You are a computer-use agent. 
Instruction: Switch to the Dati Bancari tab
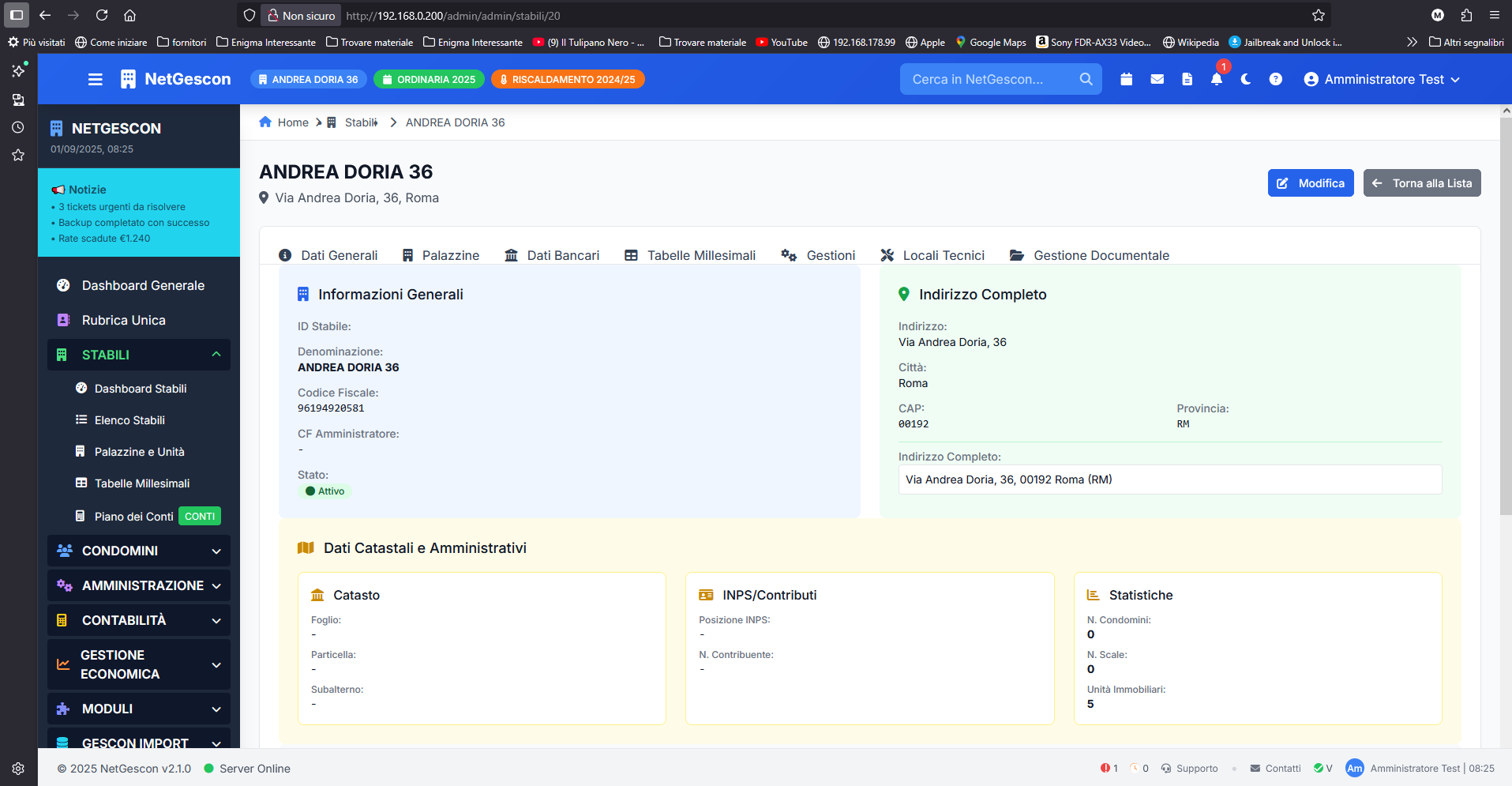[552, 255]
